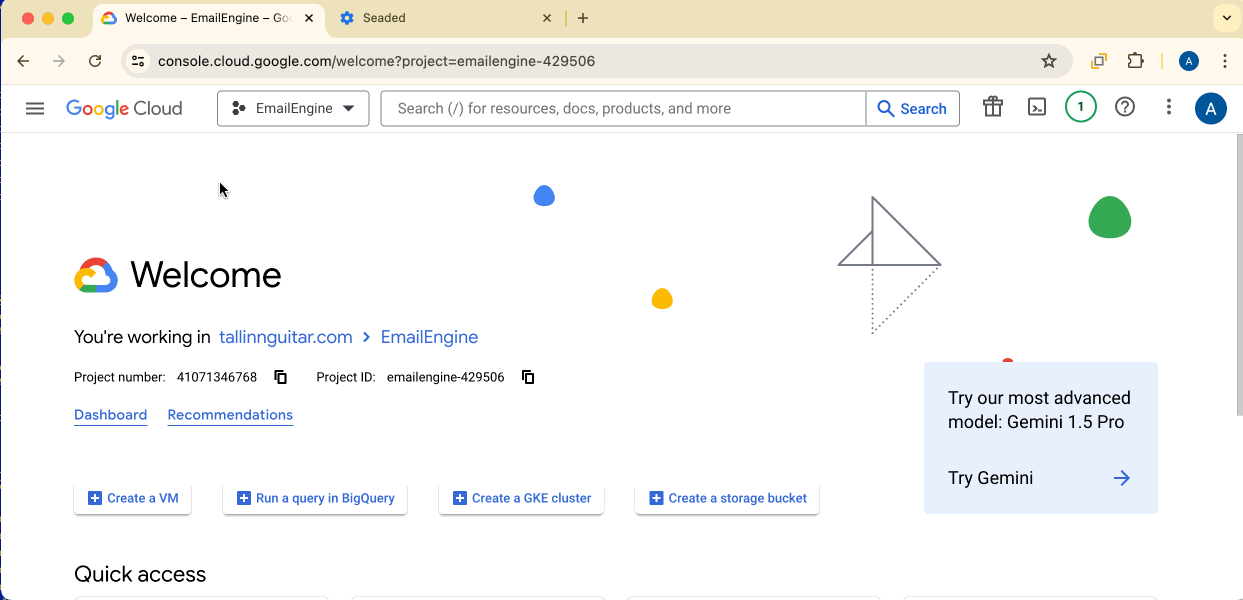Open the three-dot more options menu
The width and height of the screenshot is (1243, 600).
click(1168, 107)
